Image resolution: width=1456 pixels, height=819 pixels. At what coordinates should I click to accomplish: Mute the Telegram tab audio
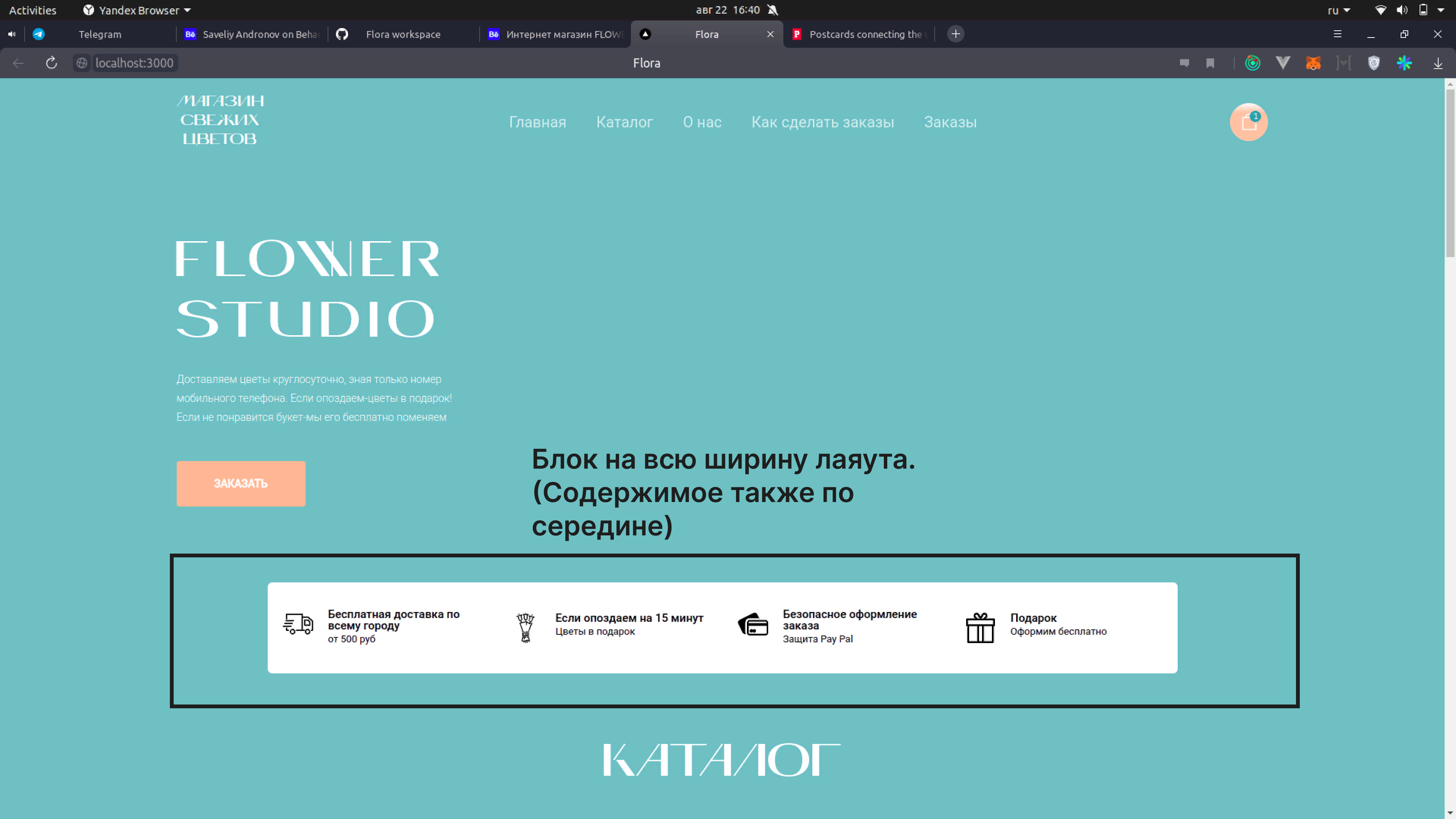pos(12,34)
